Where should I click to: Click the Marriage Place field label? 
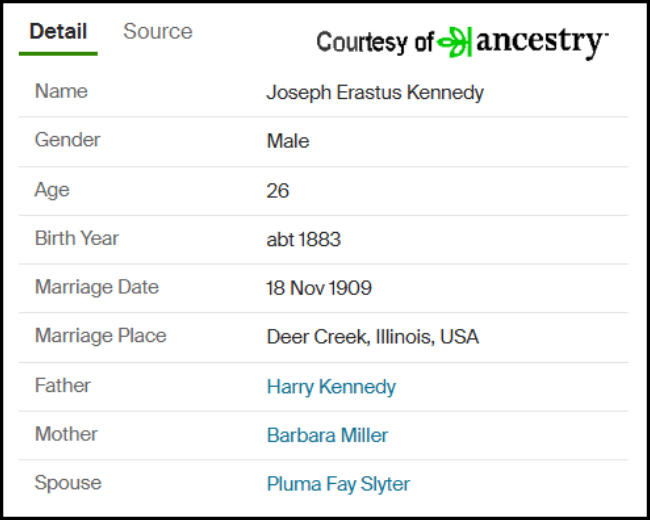[101, 335]
